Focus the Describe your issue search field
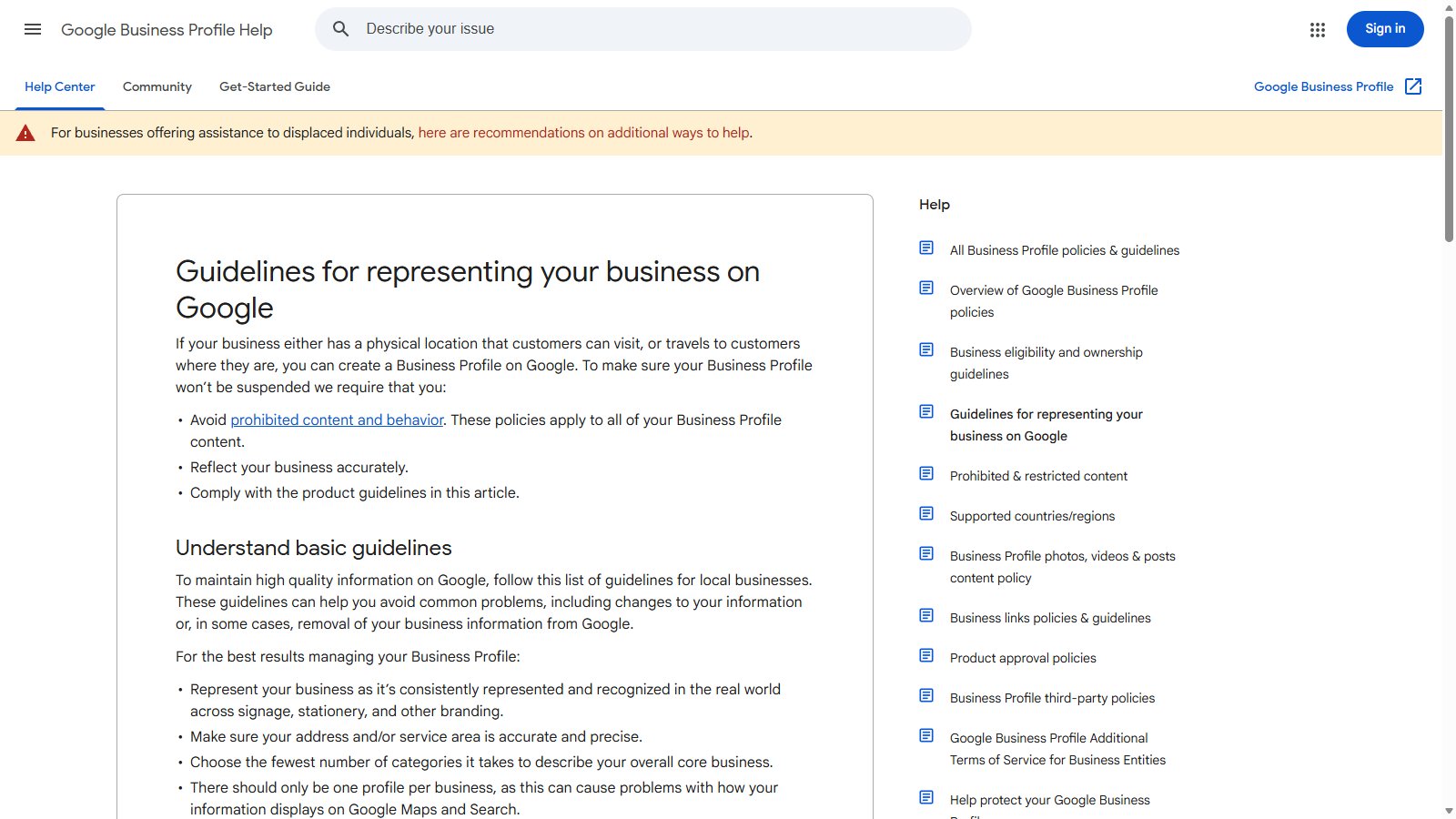Screen dimensions: 1456x819 pos(643,29)
